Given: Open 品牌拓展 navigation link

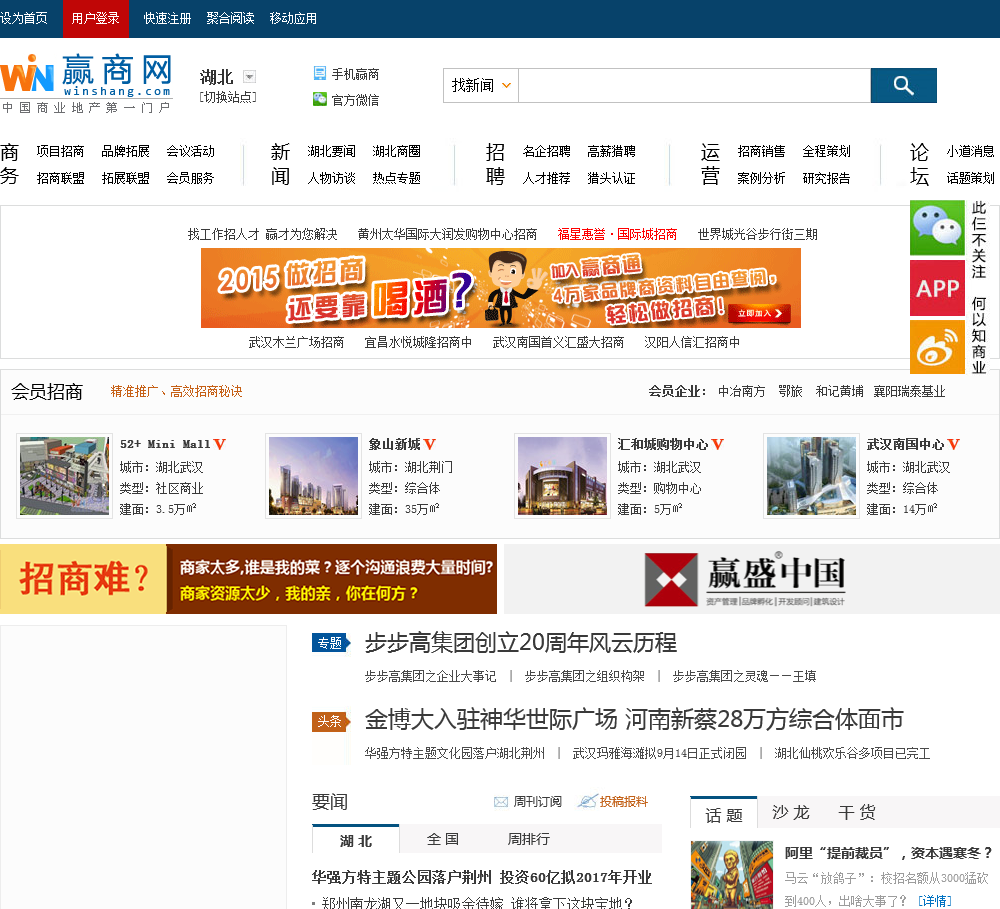Looking at the screenshot, I should (x=126, y=151).
